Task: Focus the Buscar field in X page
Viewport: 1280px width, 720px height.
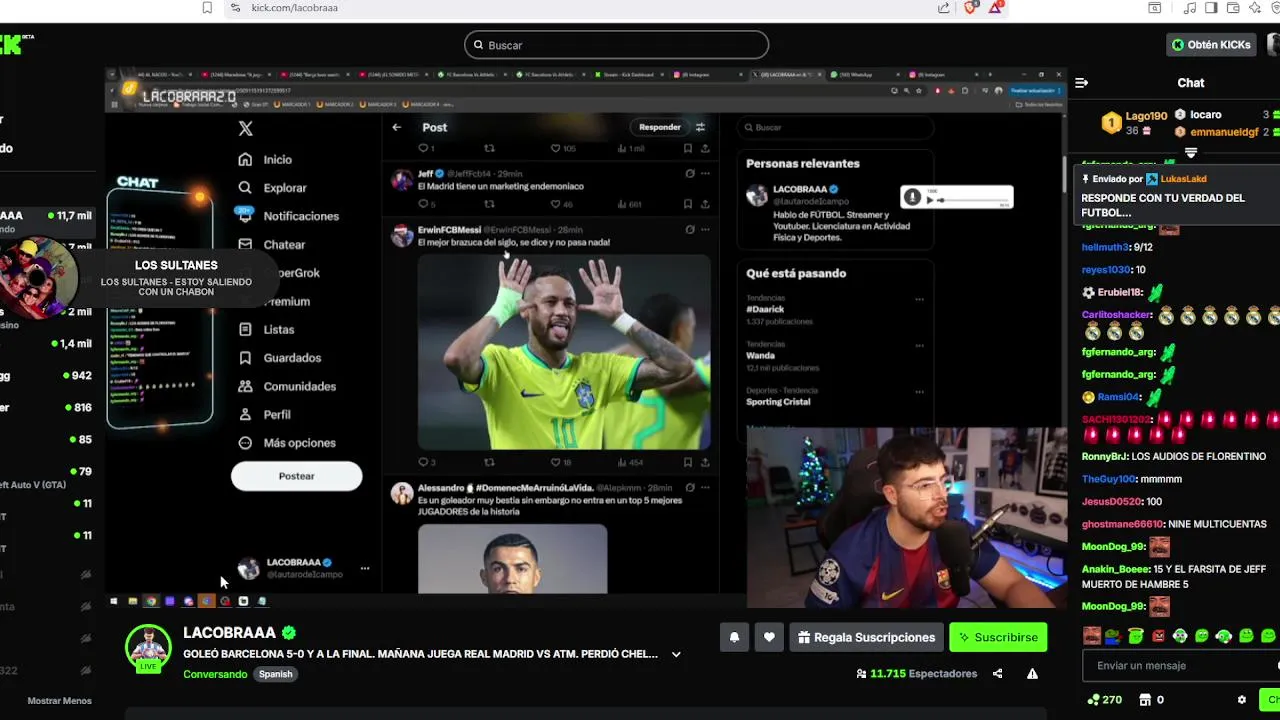Action: click(x=835, y=127)
